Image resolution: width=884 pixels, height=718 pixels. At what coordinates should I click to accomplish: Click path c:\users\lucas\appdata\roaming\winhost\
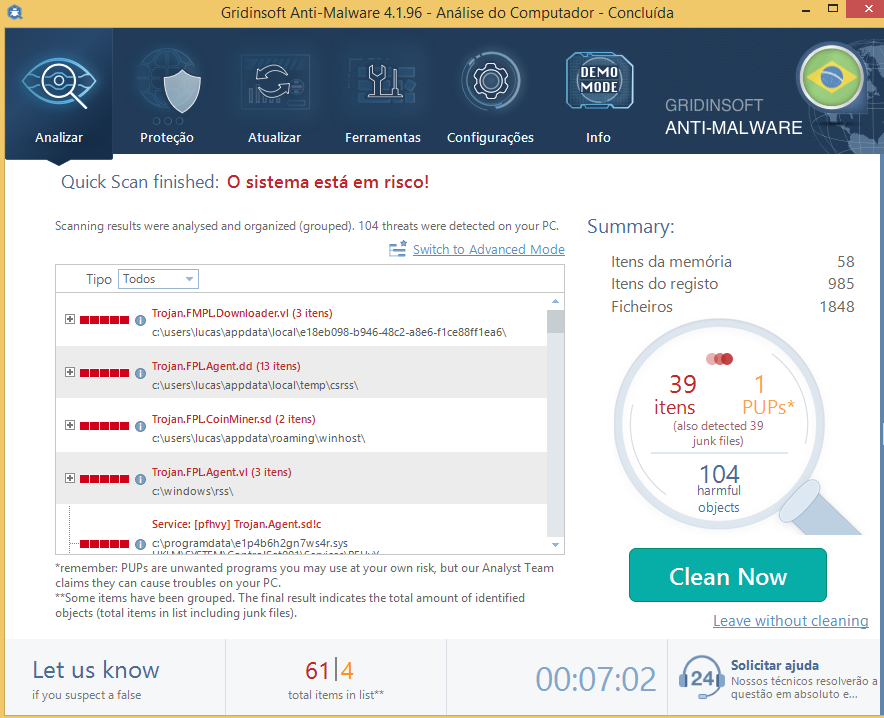point(258,438)
